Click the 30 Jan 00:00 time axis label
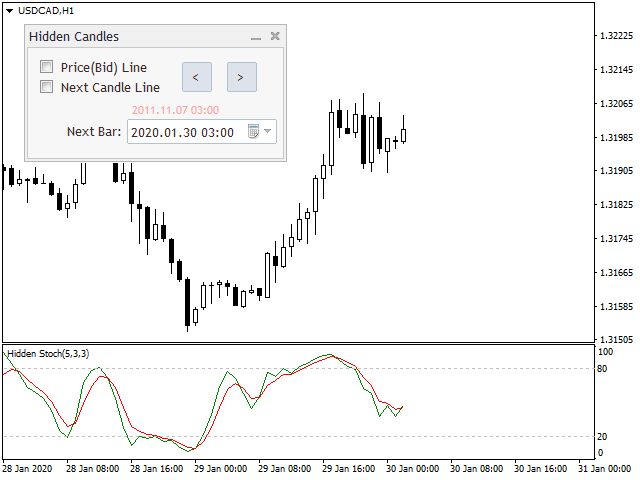The width and height of the screenshot is (640, 480). pos(412,469)
